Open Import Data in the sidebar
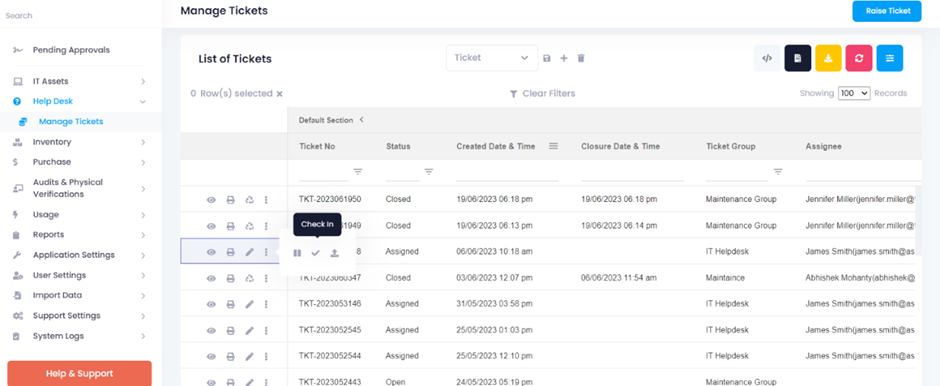The image size is (940, 386). click(80, 295)
